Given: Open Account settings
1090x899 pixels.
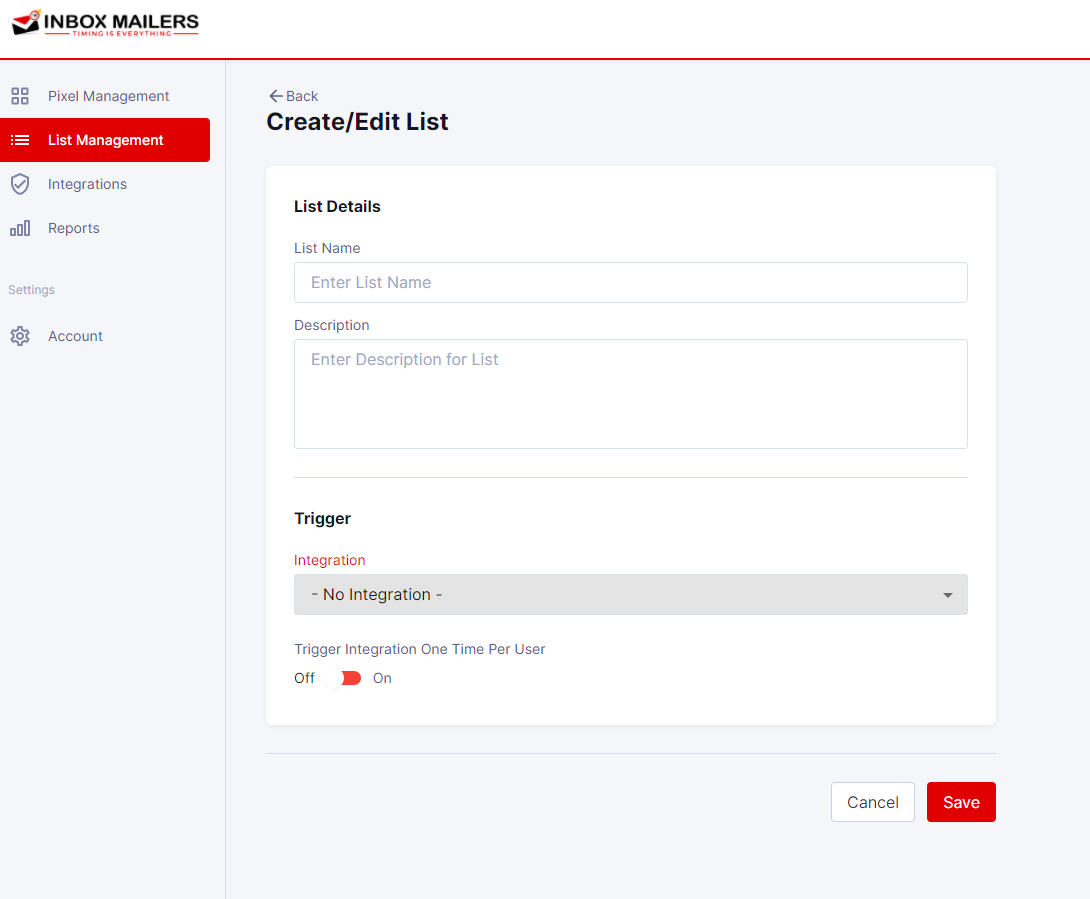Looking at the screenshot, I should (x=105, y=336).
